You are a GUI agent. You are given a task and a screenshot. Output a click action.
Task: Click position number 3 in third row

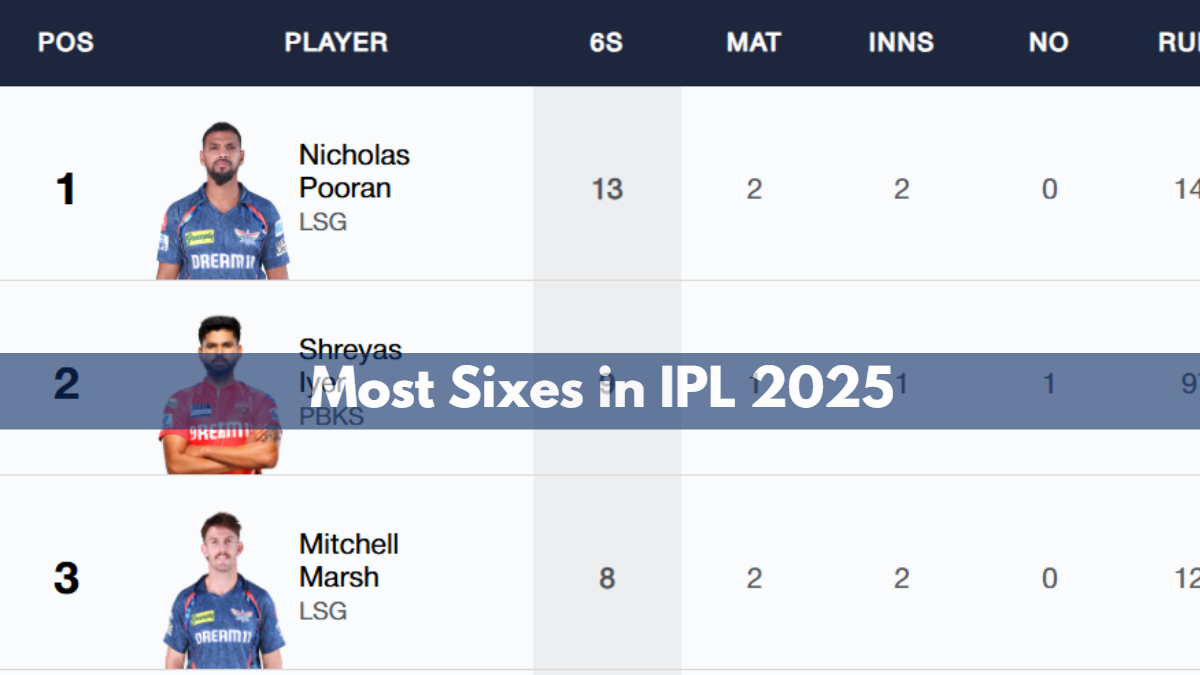(x=65, y=578)
